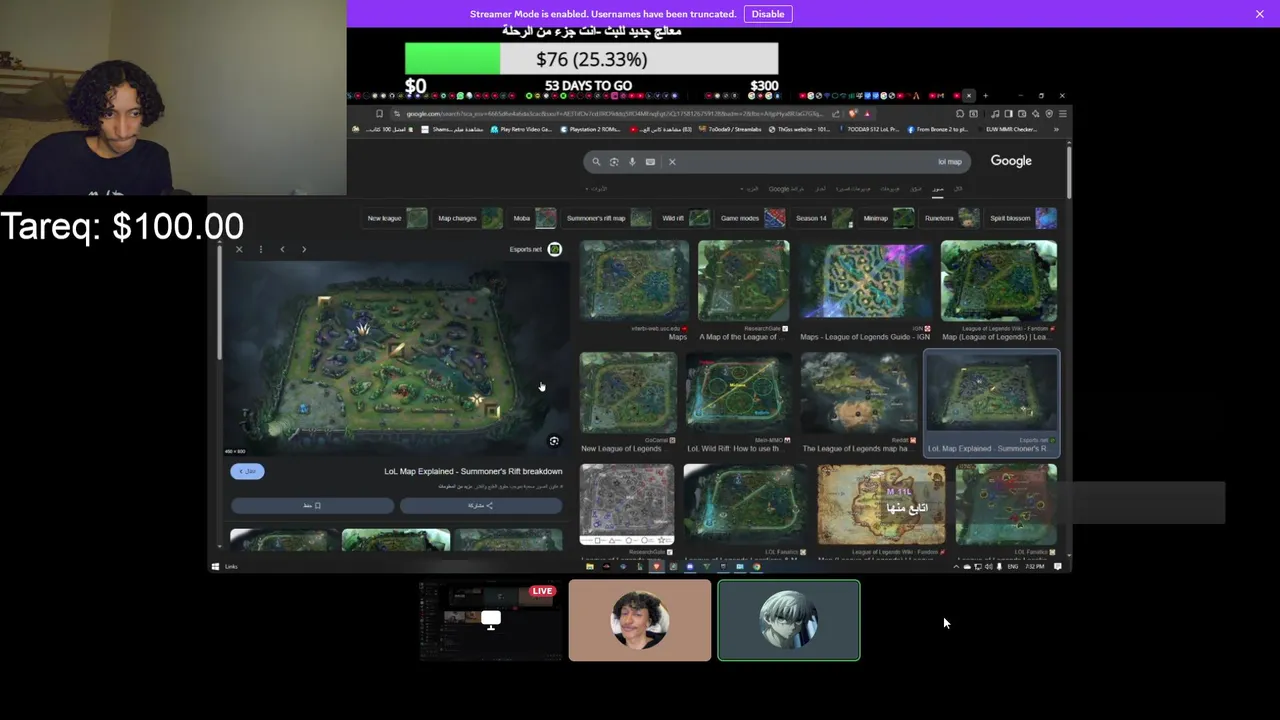Click Google search magnifier icon

point(596,161)
